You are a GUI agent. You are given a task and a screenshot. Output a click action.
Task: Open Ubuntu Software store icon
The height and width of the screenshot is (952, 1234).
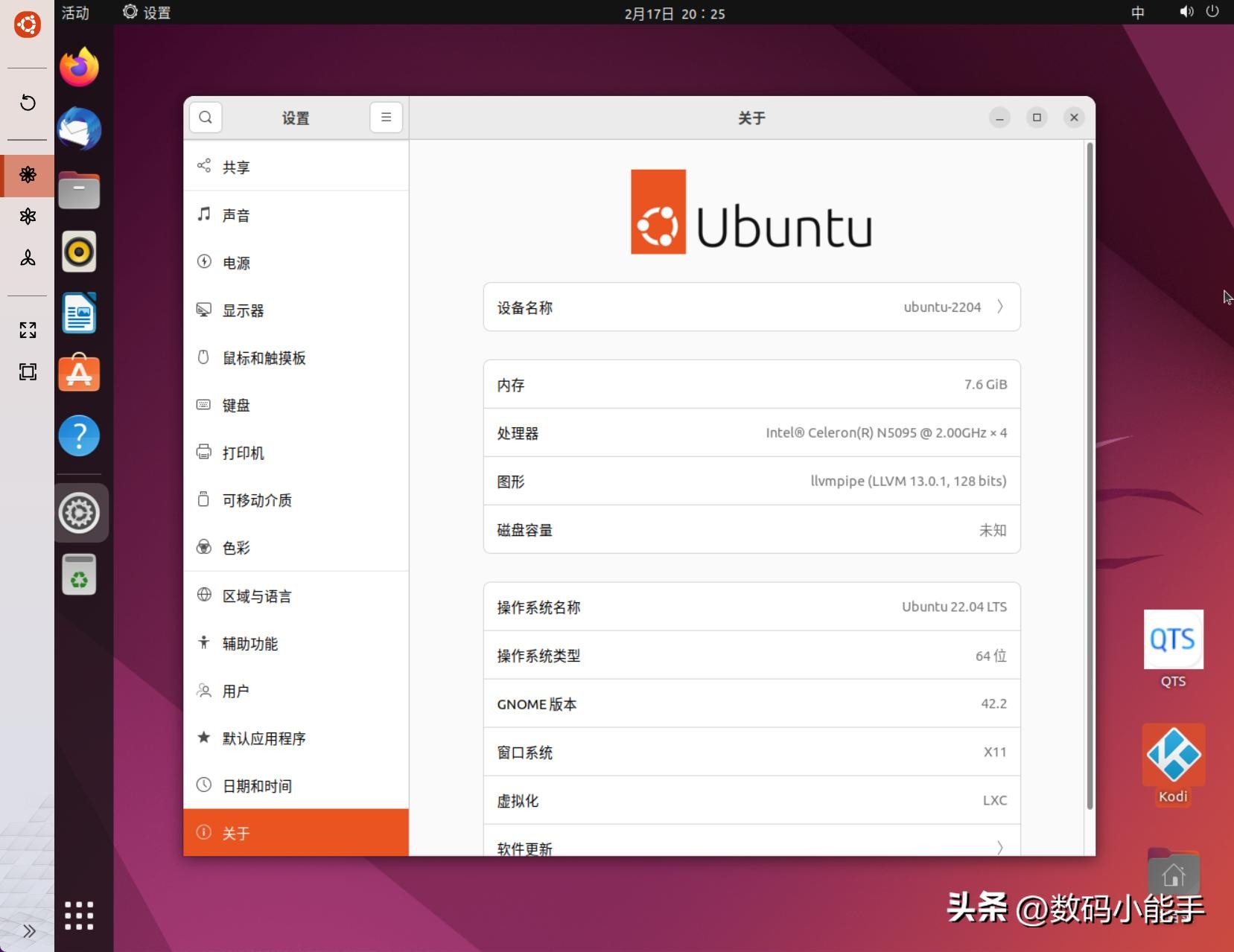click(79, 374)
